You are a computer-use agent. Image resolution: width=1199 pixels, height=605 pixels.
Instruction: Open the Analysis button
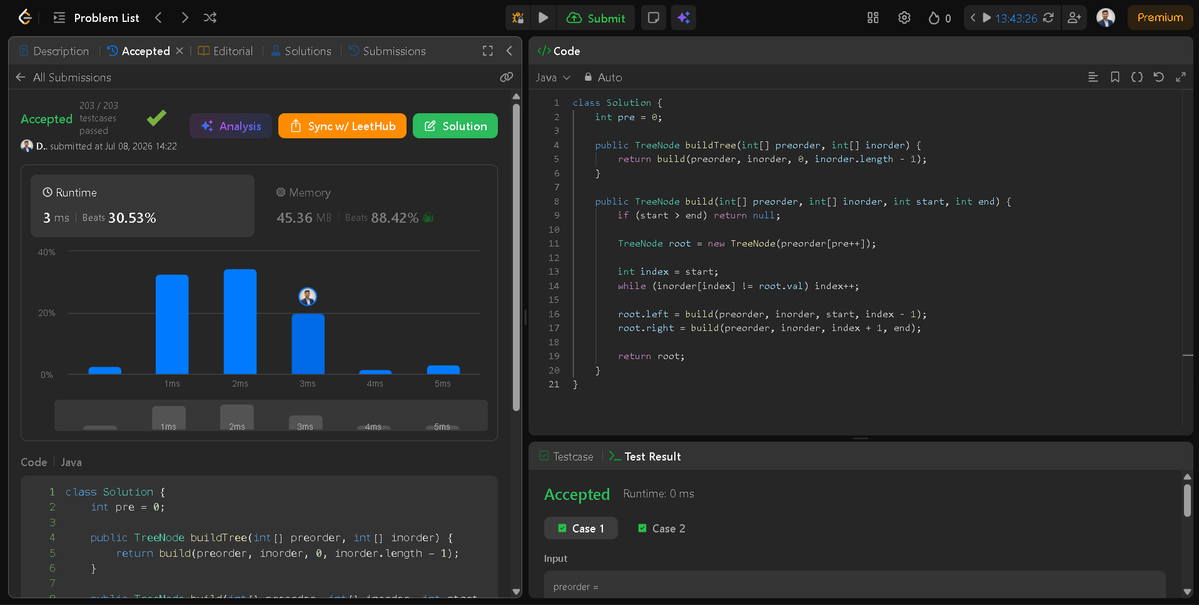pos(231,126)
